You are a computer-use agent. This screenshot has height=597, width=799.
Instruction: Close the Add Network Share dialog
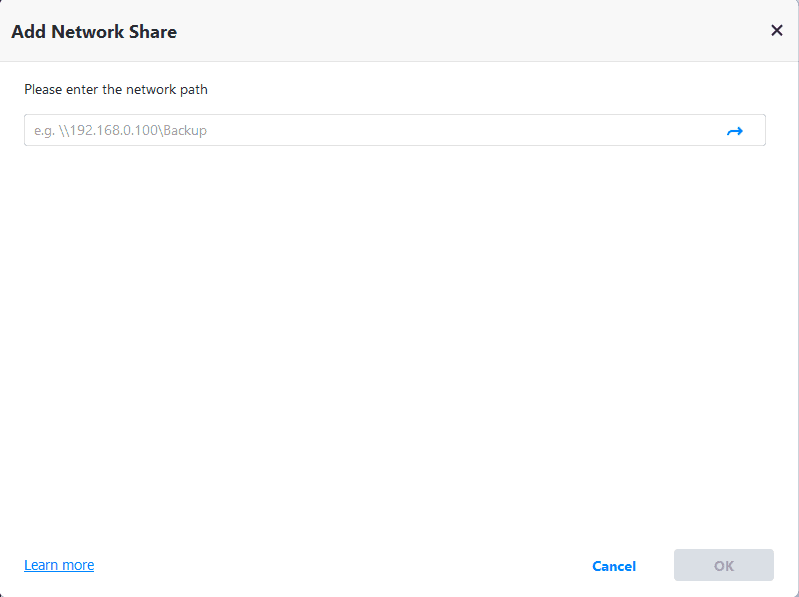[x=777, y=30]
